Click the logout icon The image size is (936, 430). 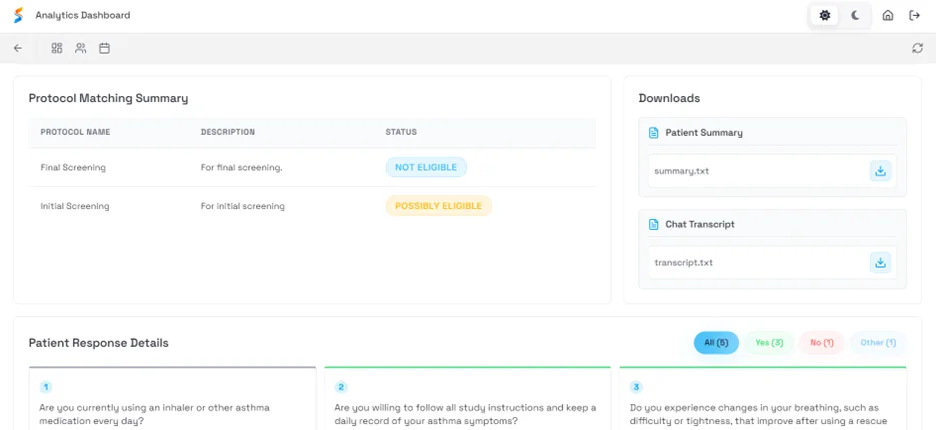point(914,16)
